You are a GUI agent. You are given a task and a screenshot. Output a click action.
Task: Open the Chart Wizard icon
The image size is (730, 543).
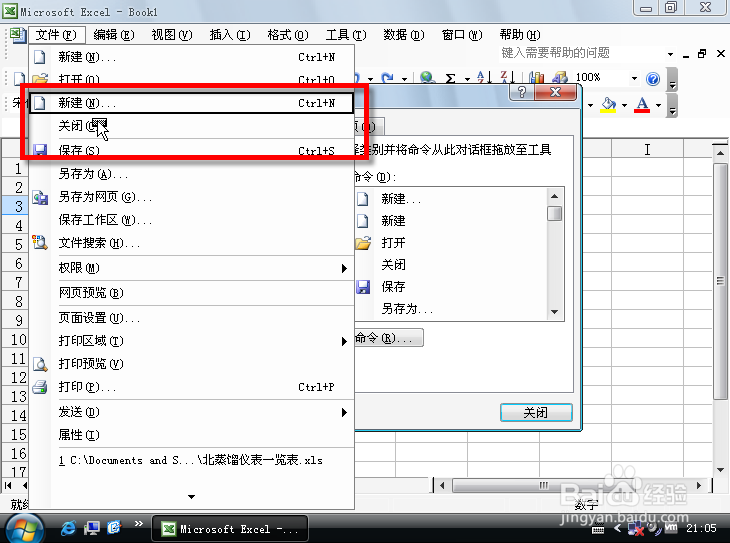[x=537, y=78]
